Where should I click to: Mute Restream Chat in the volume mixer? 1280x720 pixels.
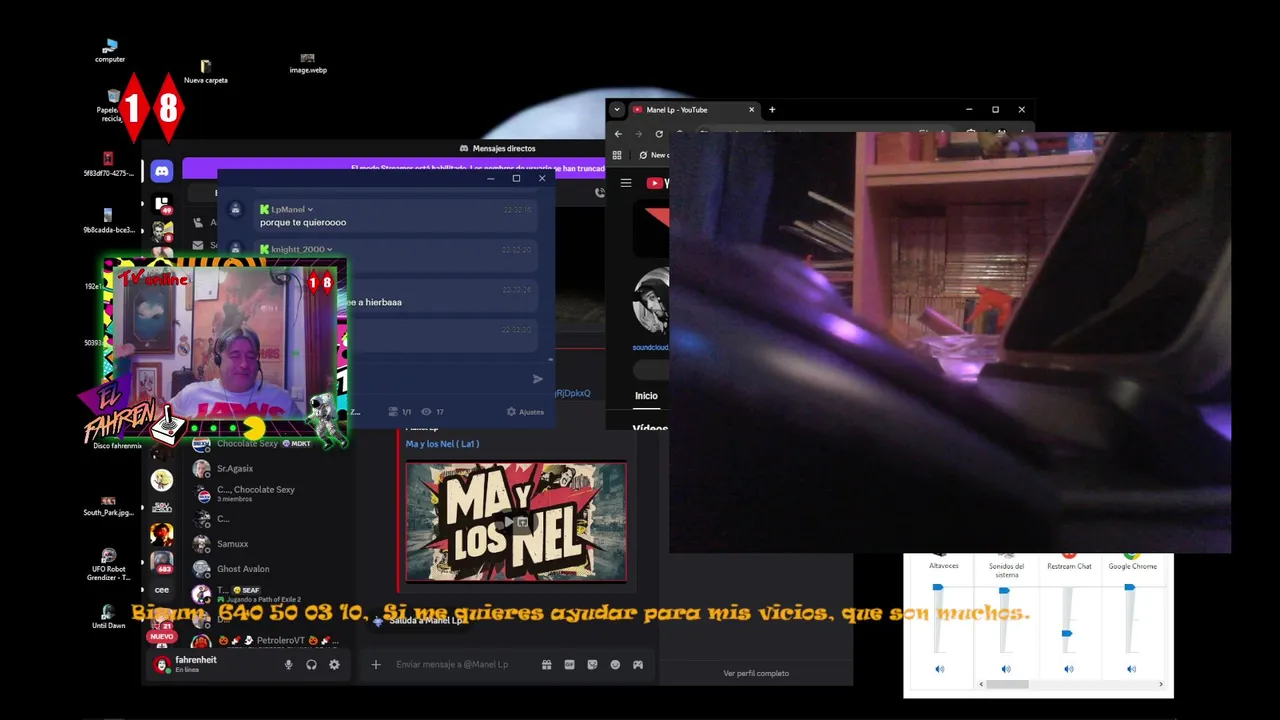1068,669
